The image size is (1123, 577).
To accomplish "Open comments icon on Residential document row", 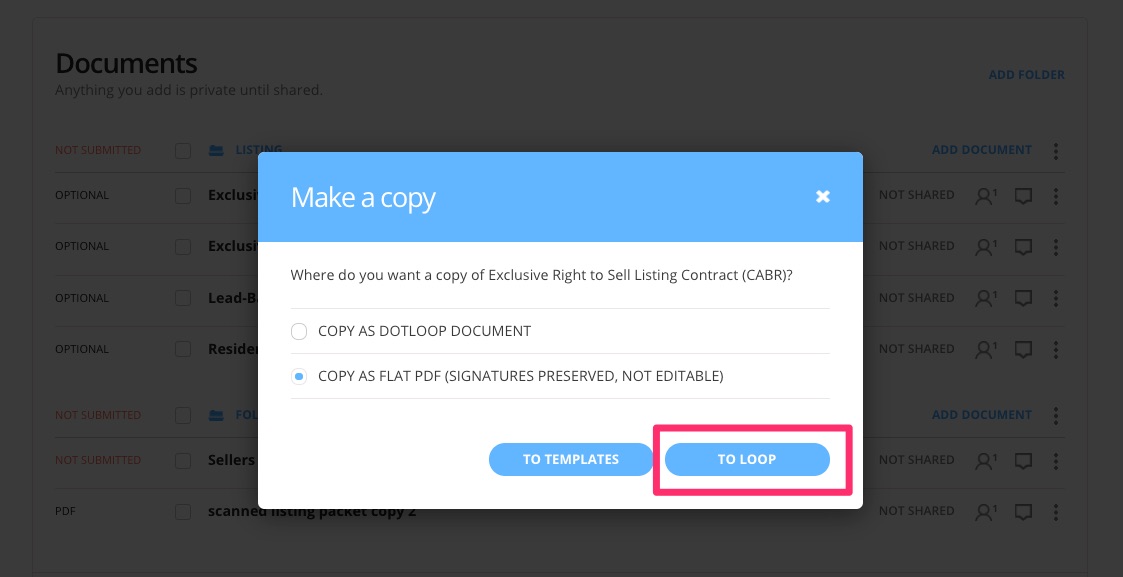I will pos(1023,349).
